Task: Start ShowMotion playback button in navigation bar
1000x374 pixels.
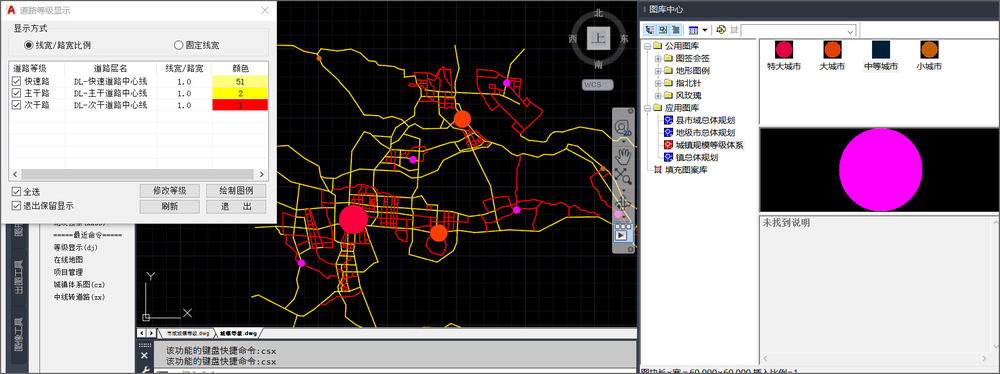Action: (x=622, y=234)
